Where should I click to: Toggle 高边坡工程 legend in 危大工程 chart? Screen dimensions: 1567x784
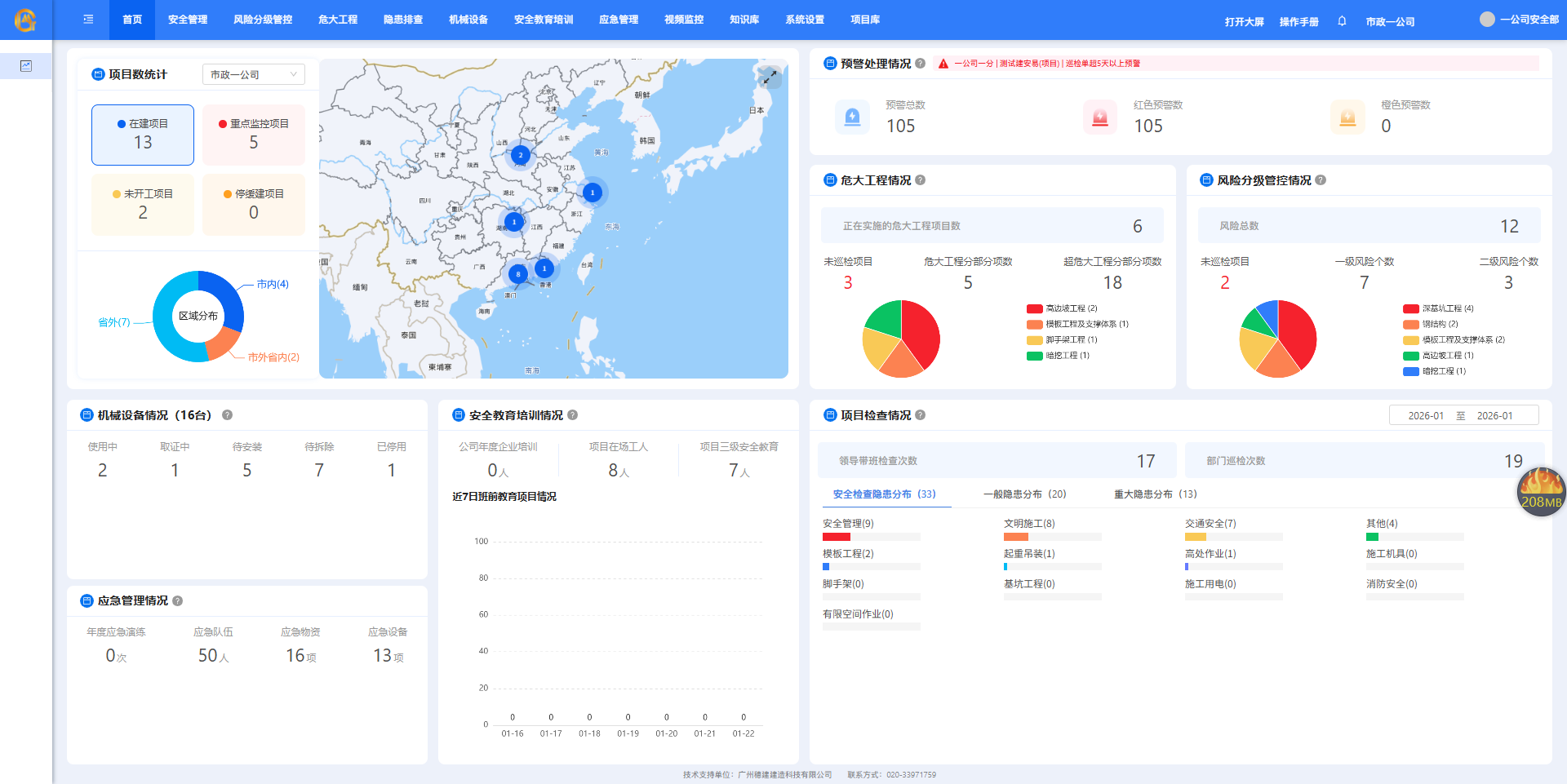(x=1062, y=308)
